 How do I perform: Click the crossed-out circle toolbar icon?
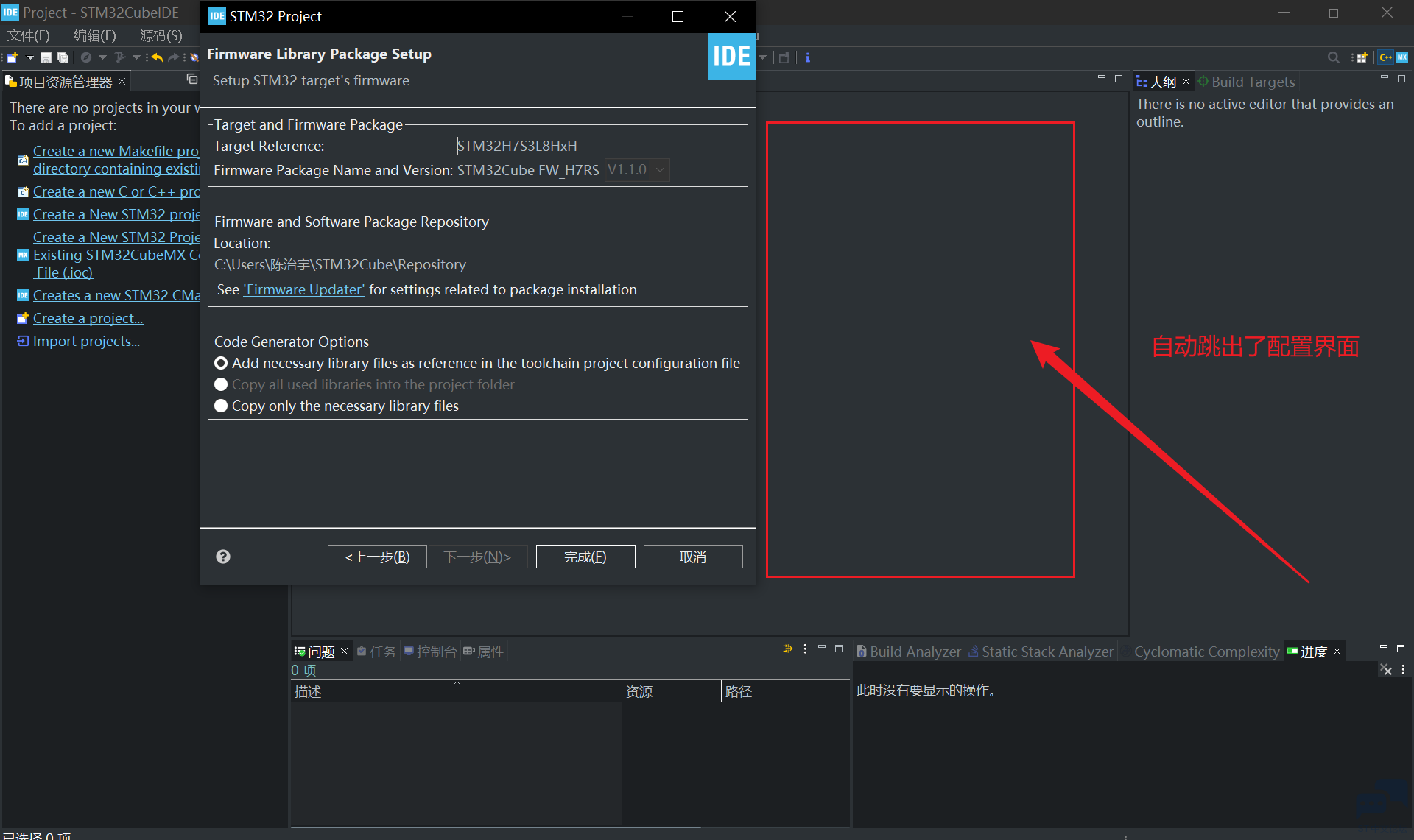(194, 57)
